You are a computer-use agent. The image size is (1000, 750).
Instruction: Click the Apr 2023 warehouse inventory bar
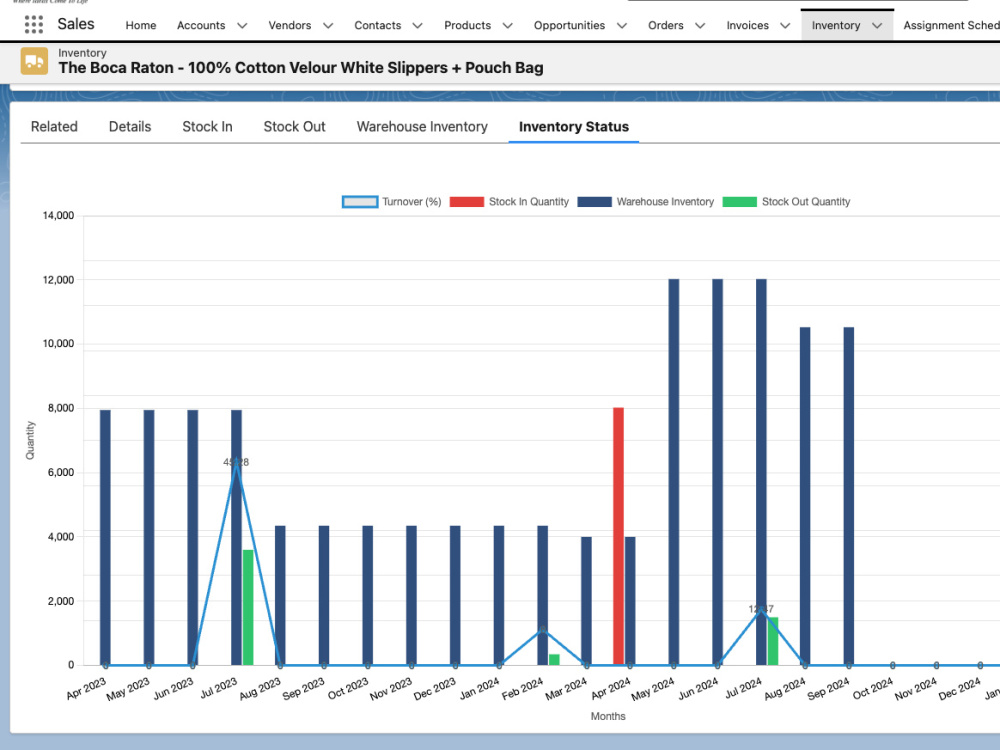[x=105, y=538]
